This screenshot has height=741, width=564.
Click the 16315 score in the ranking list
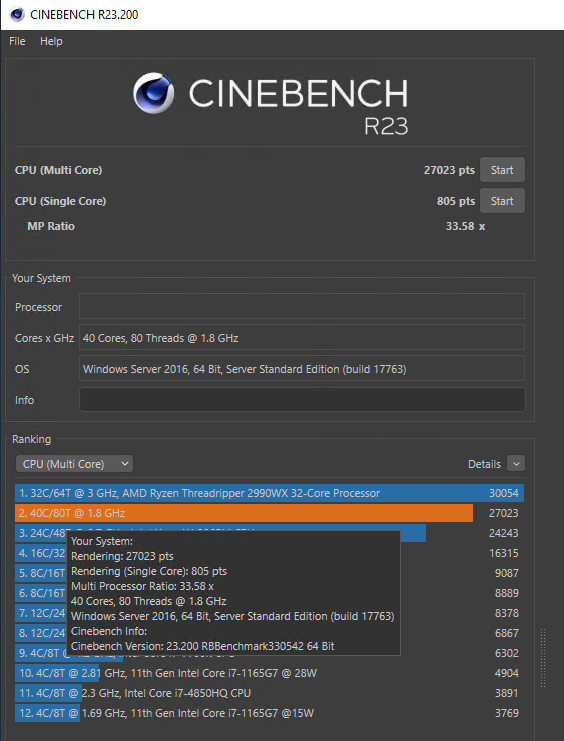[503, 553]
